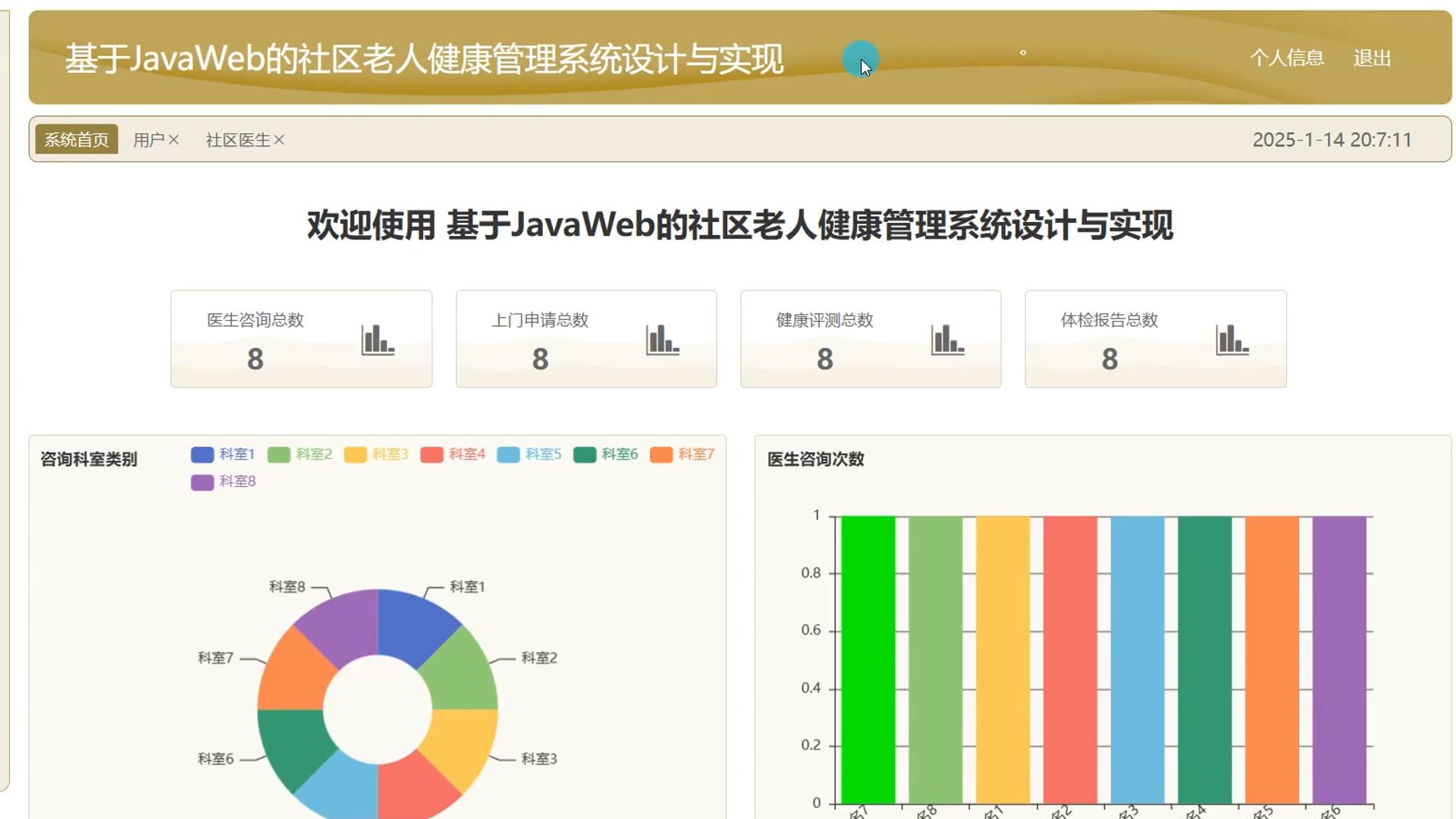1456x819 pixels.
Task: Toggle 科室5 legend entry in pie chart
Action: click(529, 454)
